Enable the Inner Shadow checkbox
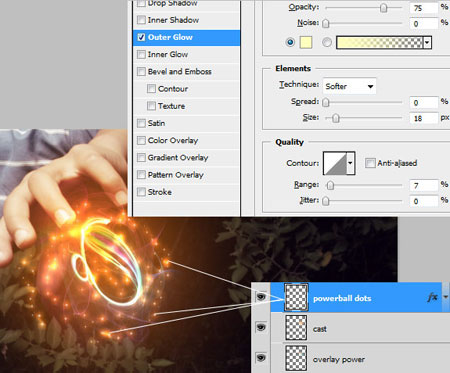 [141, 20]
